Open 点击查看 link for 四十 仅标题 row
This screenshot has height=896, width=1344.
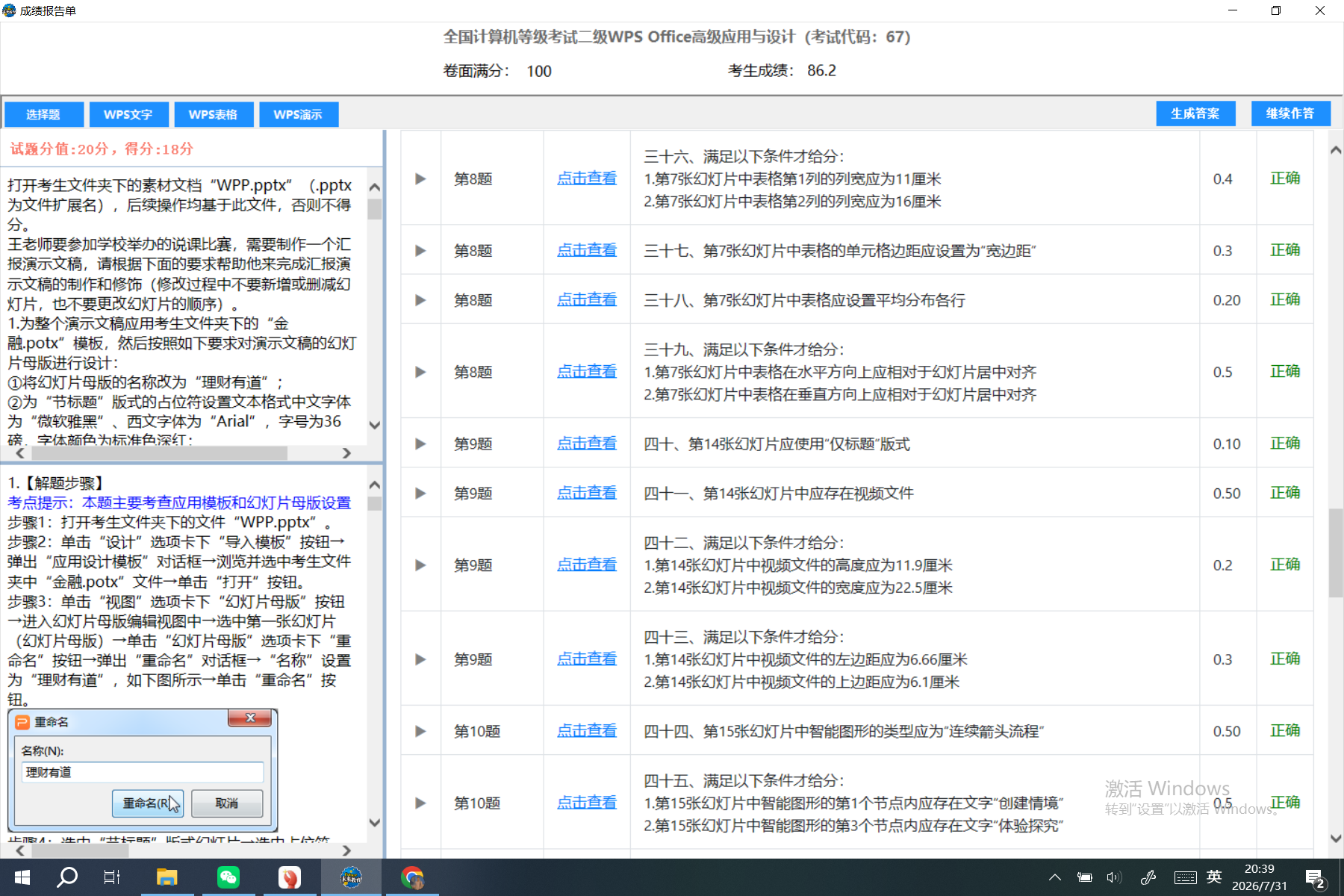point(587,444)
